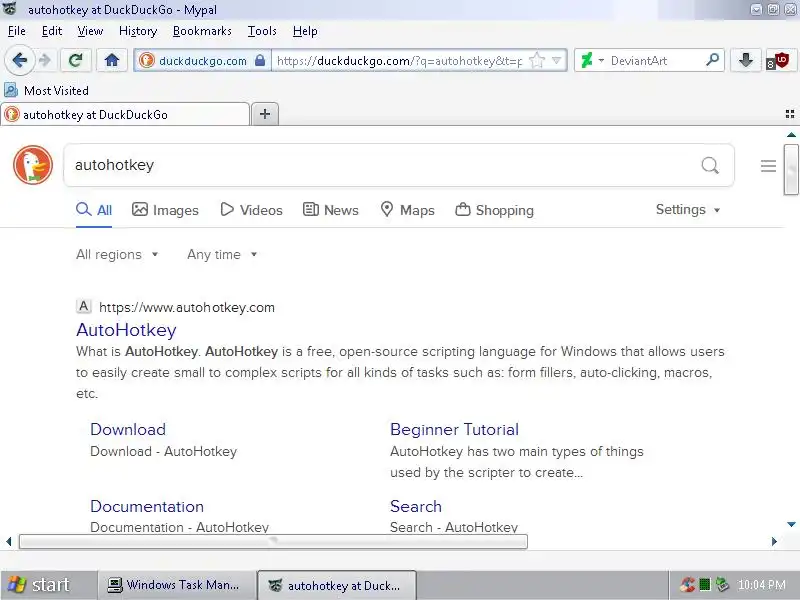The image size is (800, 600).
Task: Click the DuckDuckGo search magnifier button
Action: (710, 165)
